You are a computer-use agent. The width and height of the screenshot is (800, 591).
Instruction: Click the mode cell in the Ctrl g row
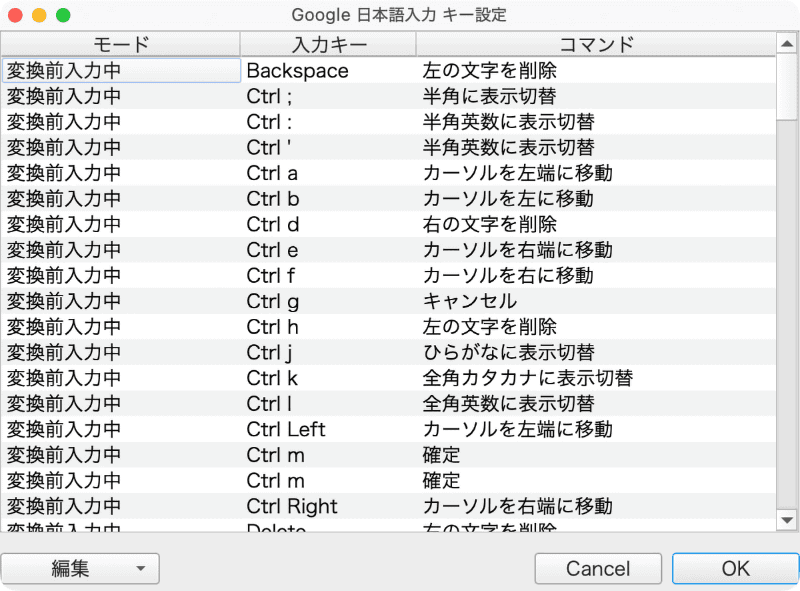[121, 301]
